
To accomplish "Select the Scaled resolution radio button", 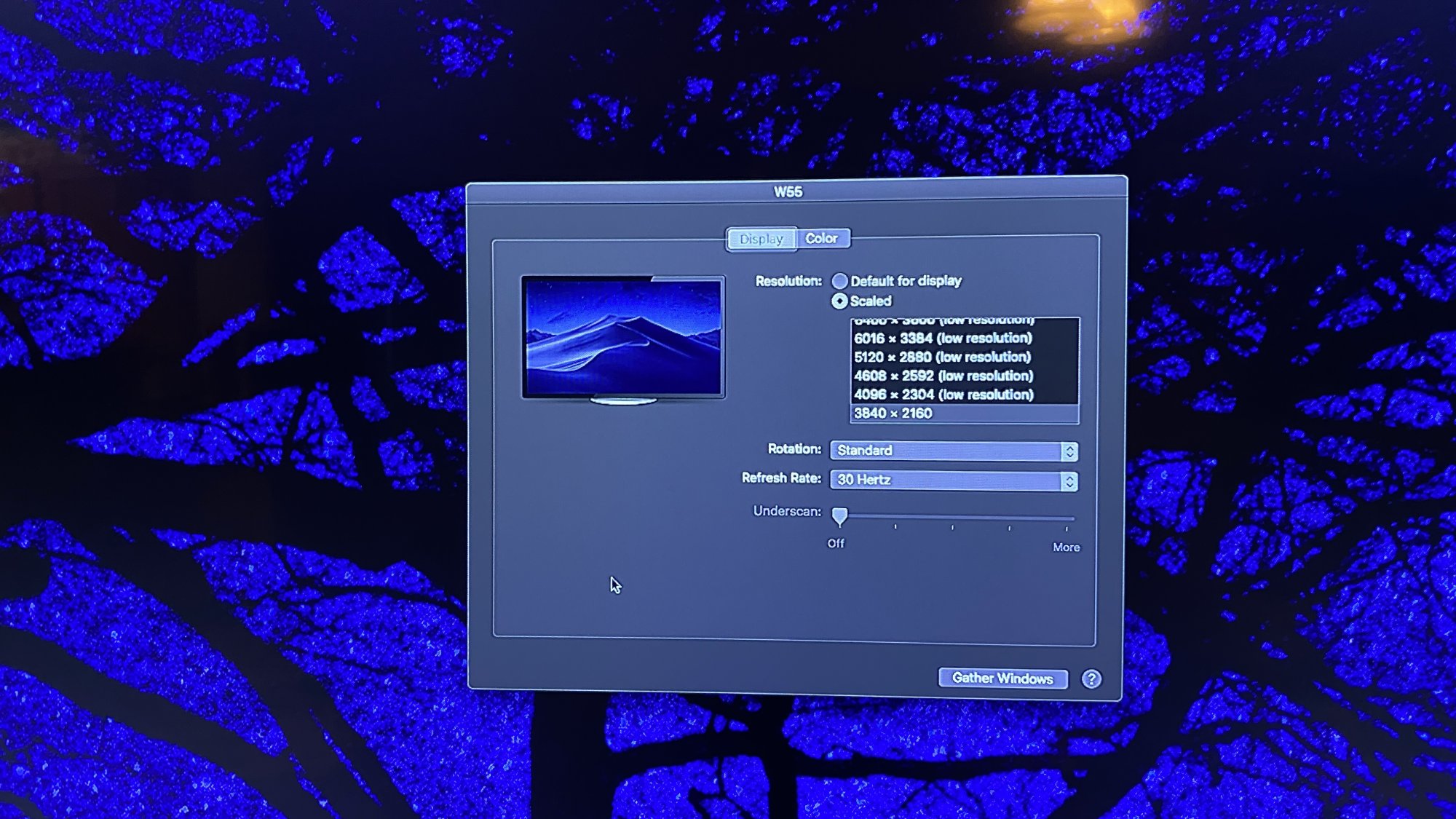I will click(x=840, y=301).
